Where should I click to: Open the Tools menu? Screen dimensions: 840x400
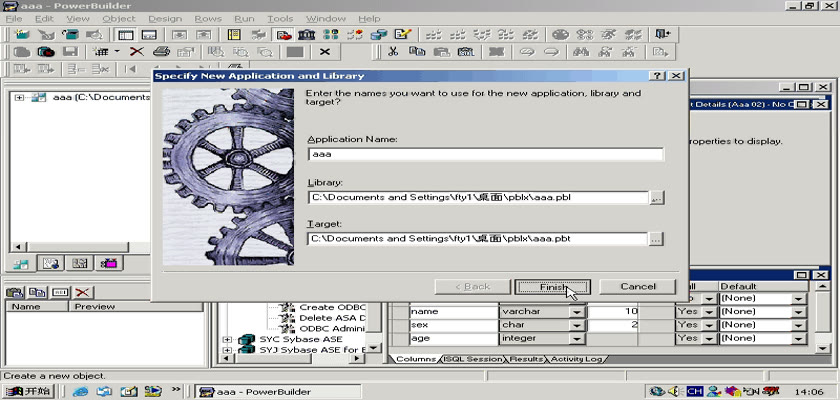click(x=280, y=19)
